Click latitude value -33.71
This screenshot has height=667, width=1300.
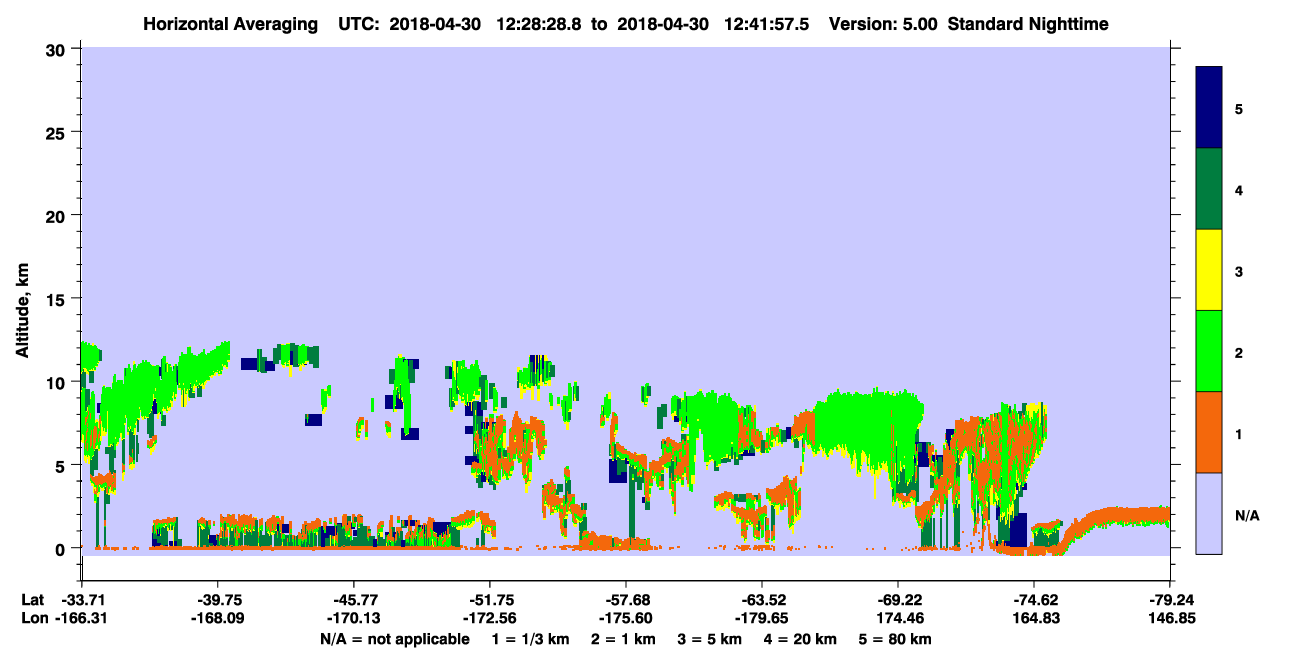coord(82,600)
